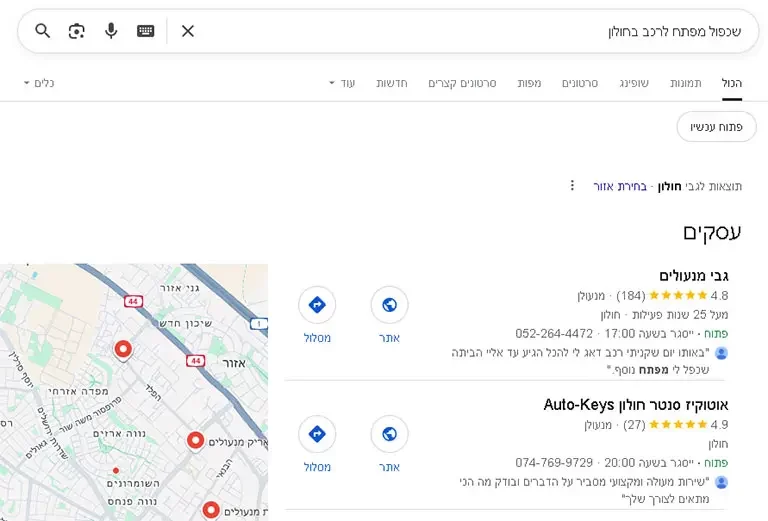Image resolution: width=768 pixels, height=521 pixels.
Task: Clear the search query with X
Action: (x=188, y=31)
